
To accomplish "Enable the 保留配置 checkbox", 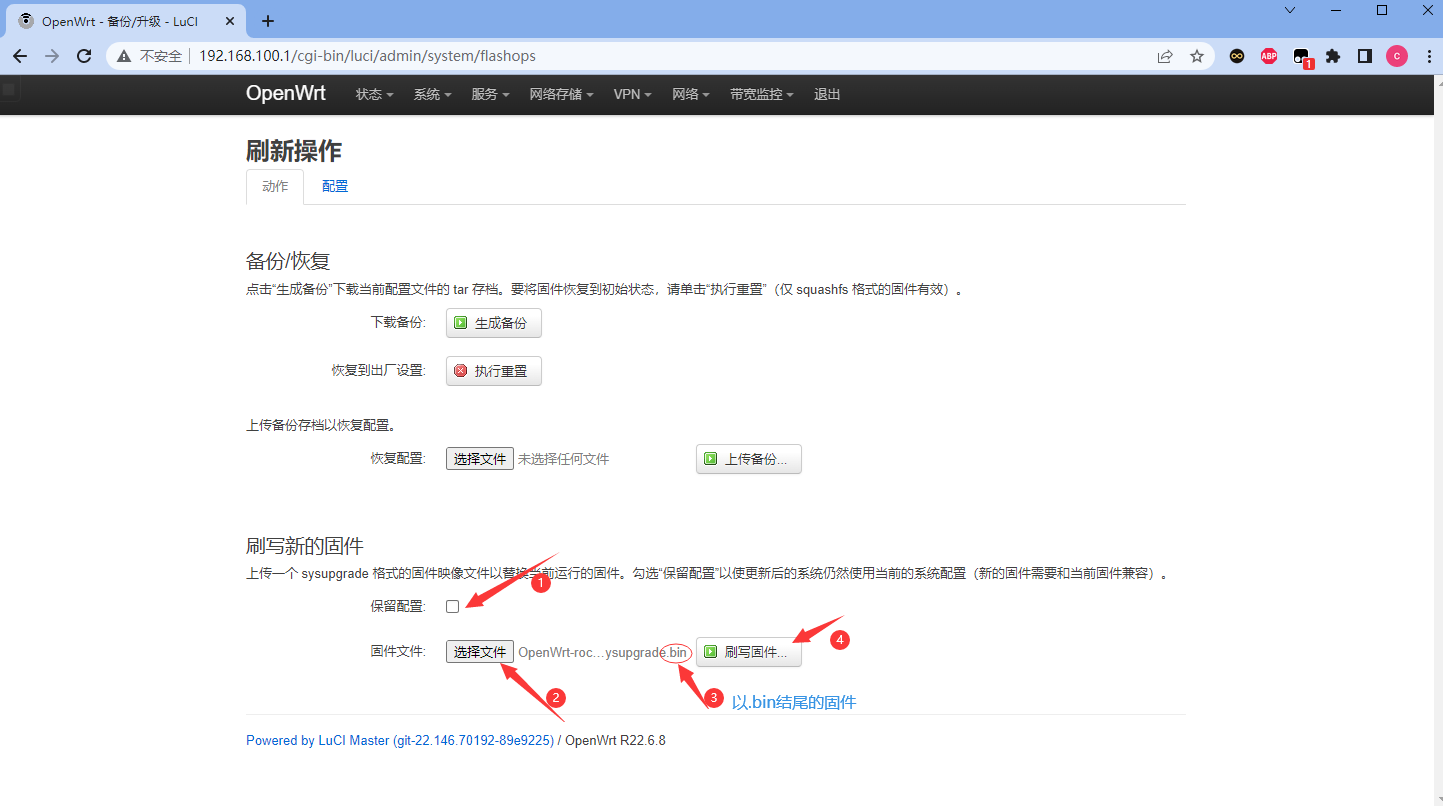I will 453,606.
